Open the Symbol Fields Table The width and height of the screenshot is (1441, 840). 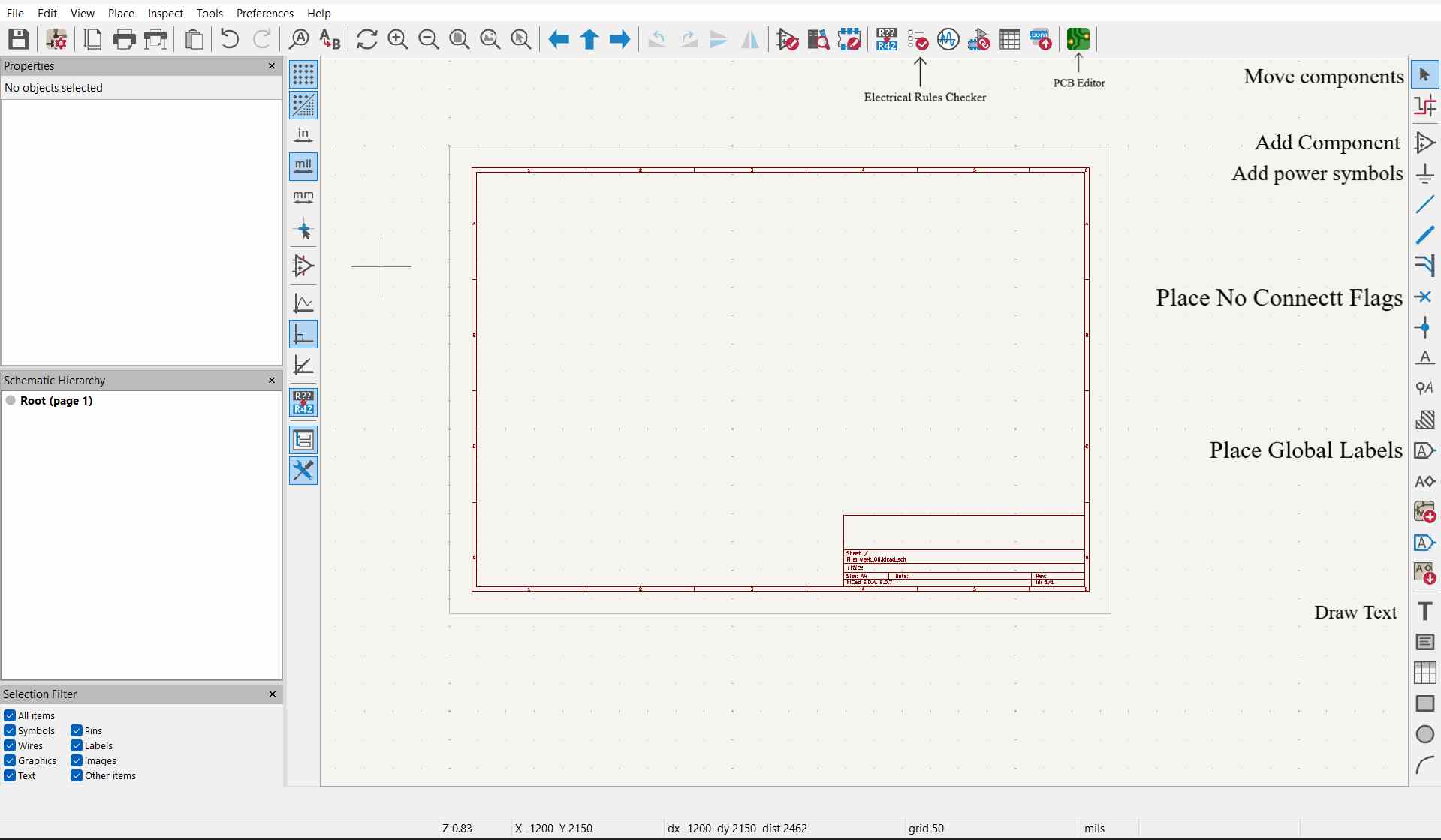tap(1010, 39)
